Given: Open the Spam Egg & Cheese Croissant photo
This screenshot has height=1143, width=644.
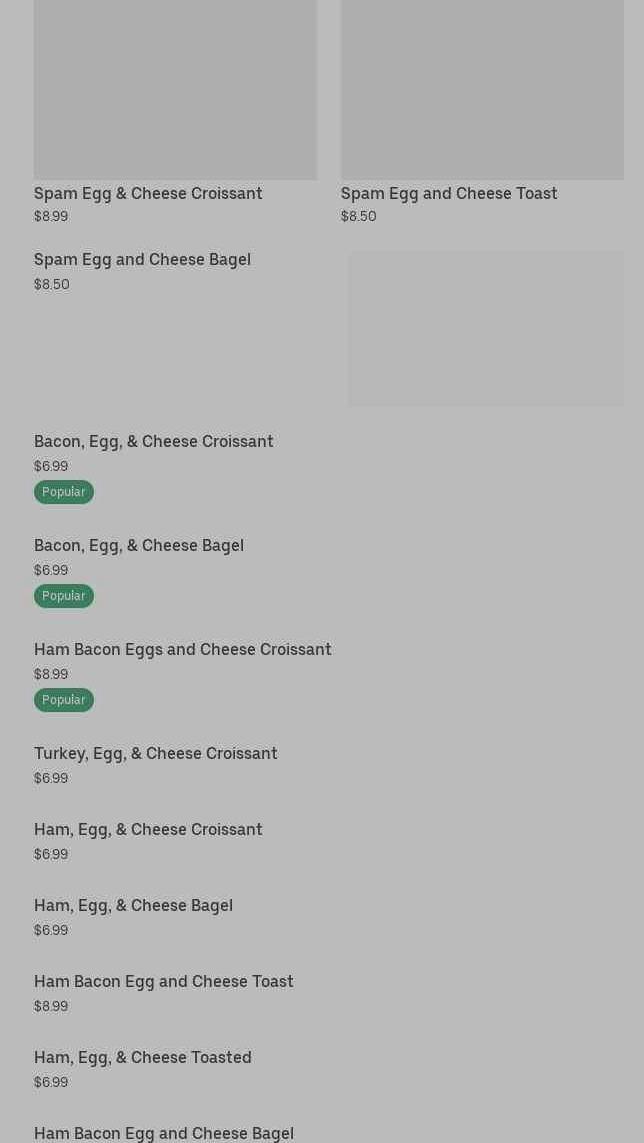Looking at the screenshot, I should tap(175, 88).
